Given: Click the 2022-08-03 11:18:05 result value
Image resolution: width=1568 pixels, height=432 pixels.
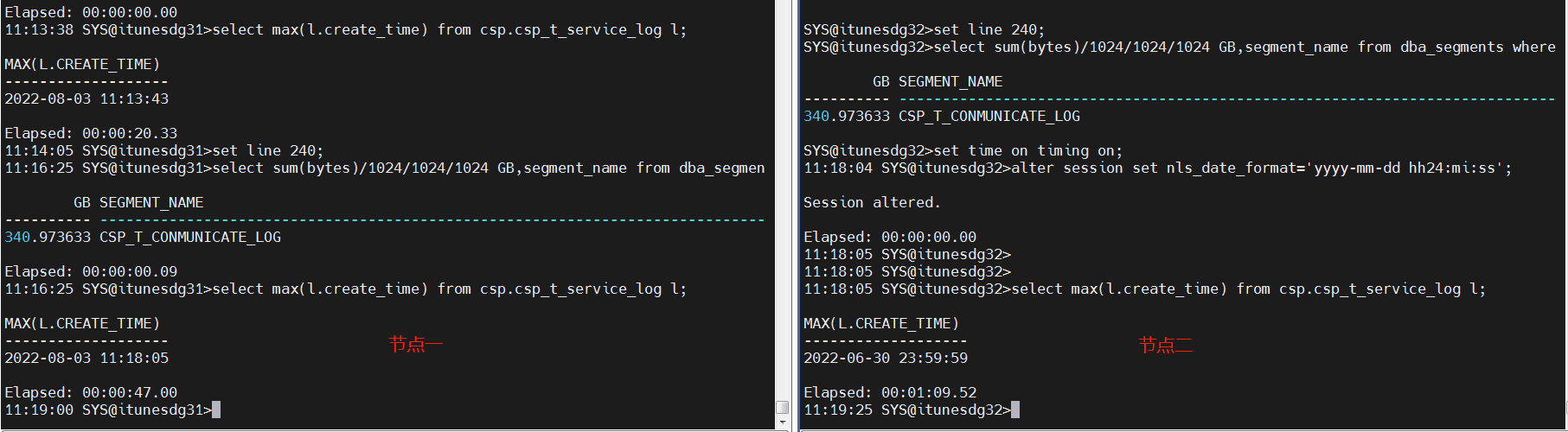Looking at the screenshot, I should pyautogui.click(x=86, y=358).
